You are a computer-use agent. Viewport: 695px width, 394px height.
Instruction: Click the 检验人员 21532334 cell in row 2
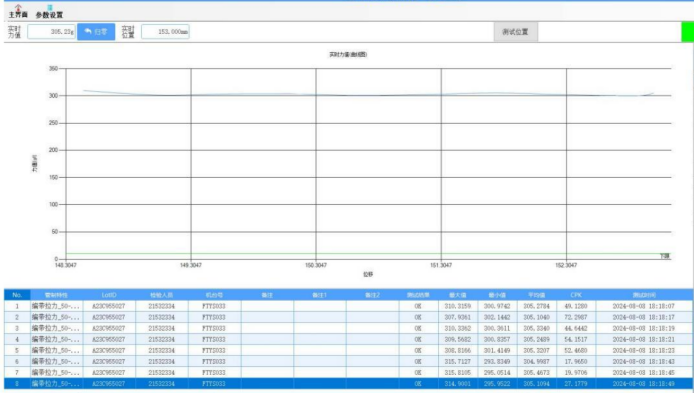click(162, 317)
